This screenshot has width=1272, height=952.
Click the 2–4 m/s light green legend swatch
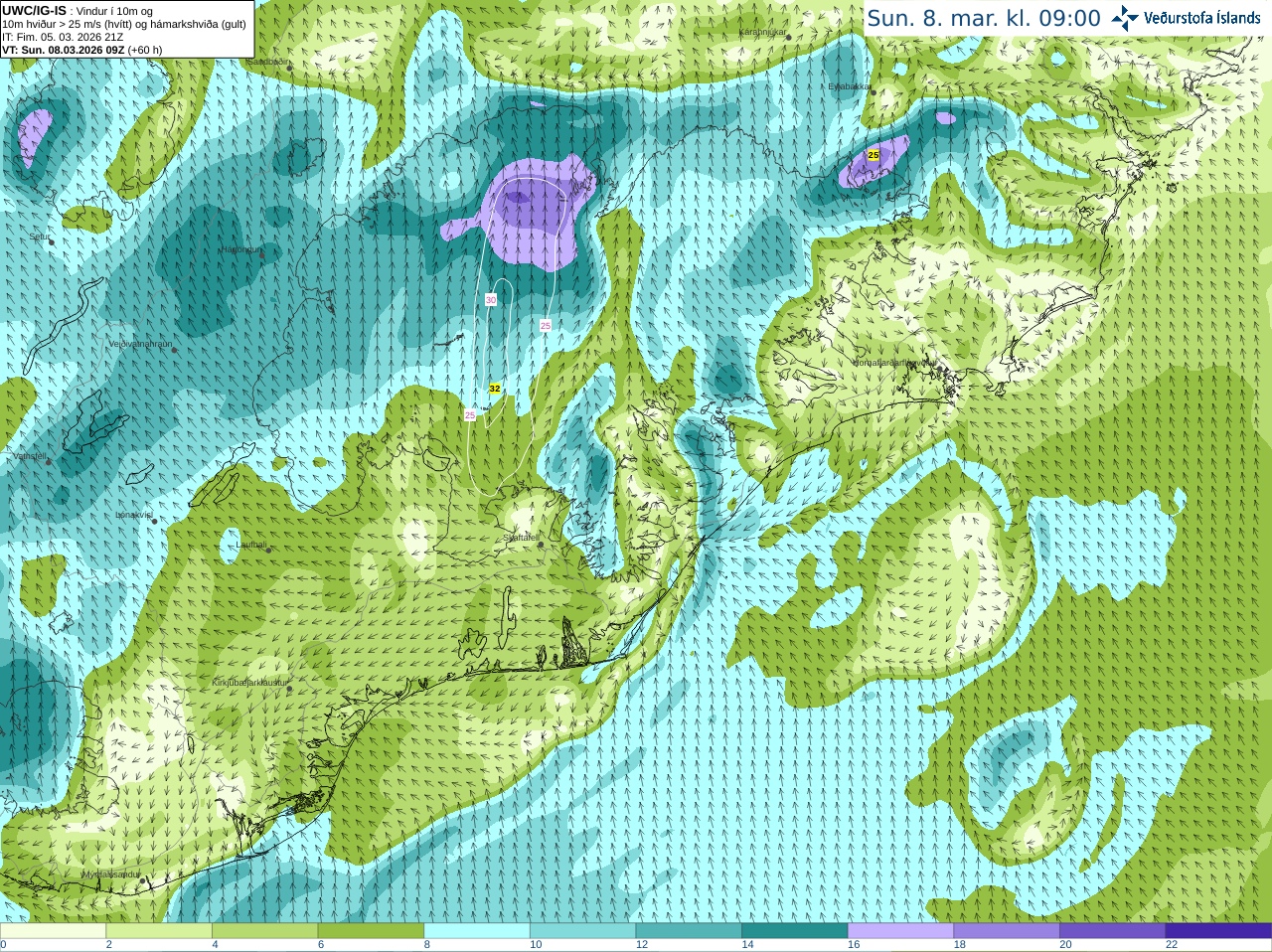[159, 931]
